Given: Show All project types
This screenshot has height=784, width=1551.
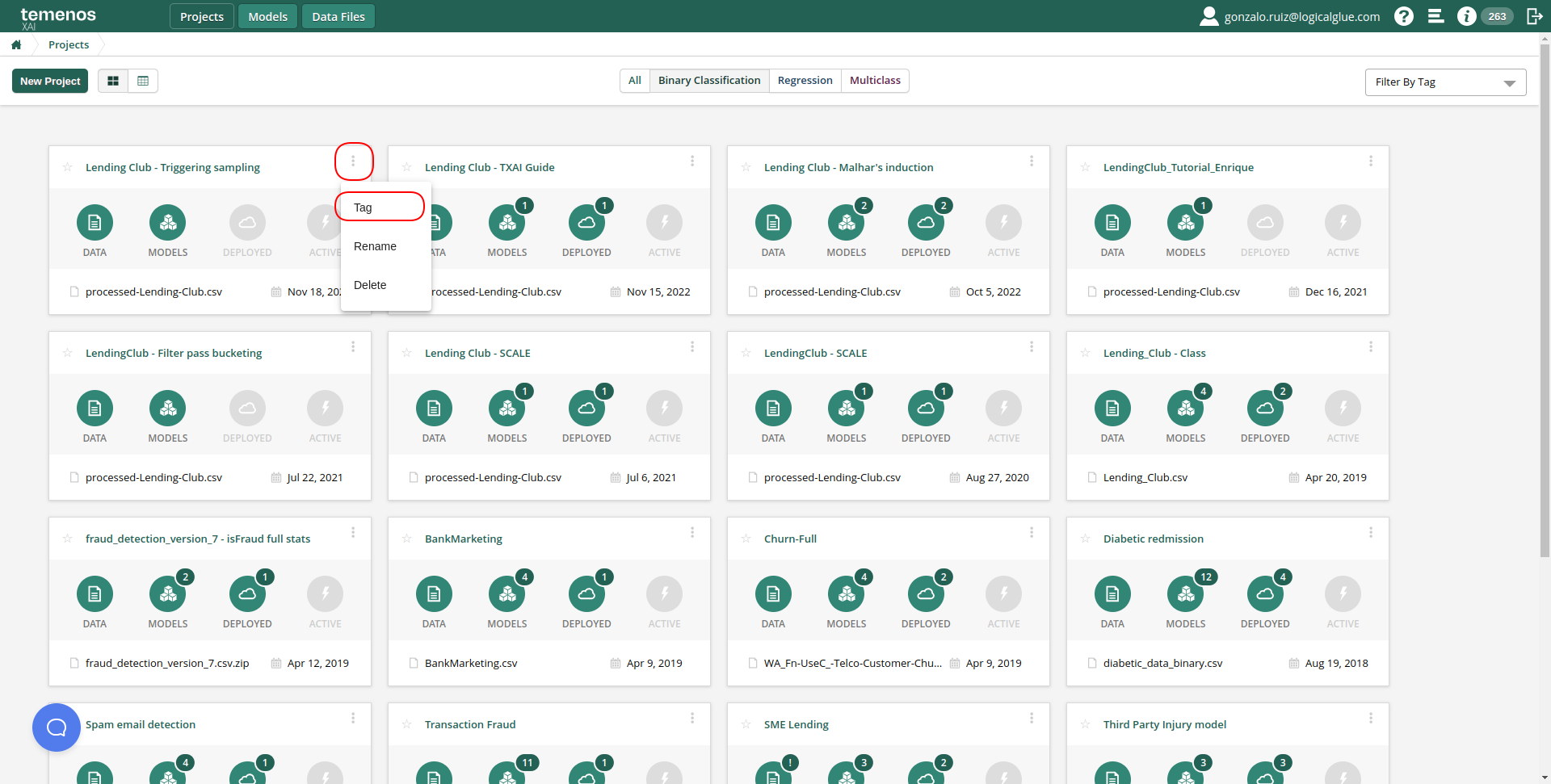Looking at the screenshot, I should pyautogui.click(x=635, y=81).
